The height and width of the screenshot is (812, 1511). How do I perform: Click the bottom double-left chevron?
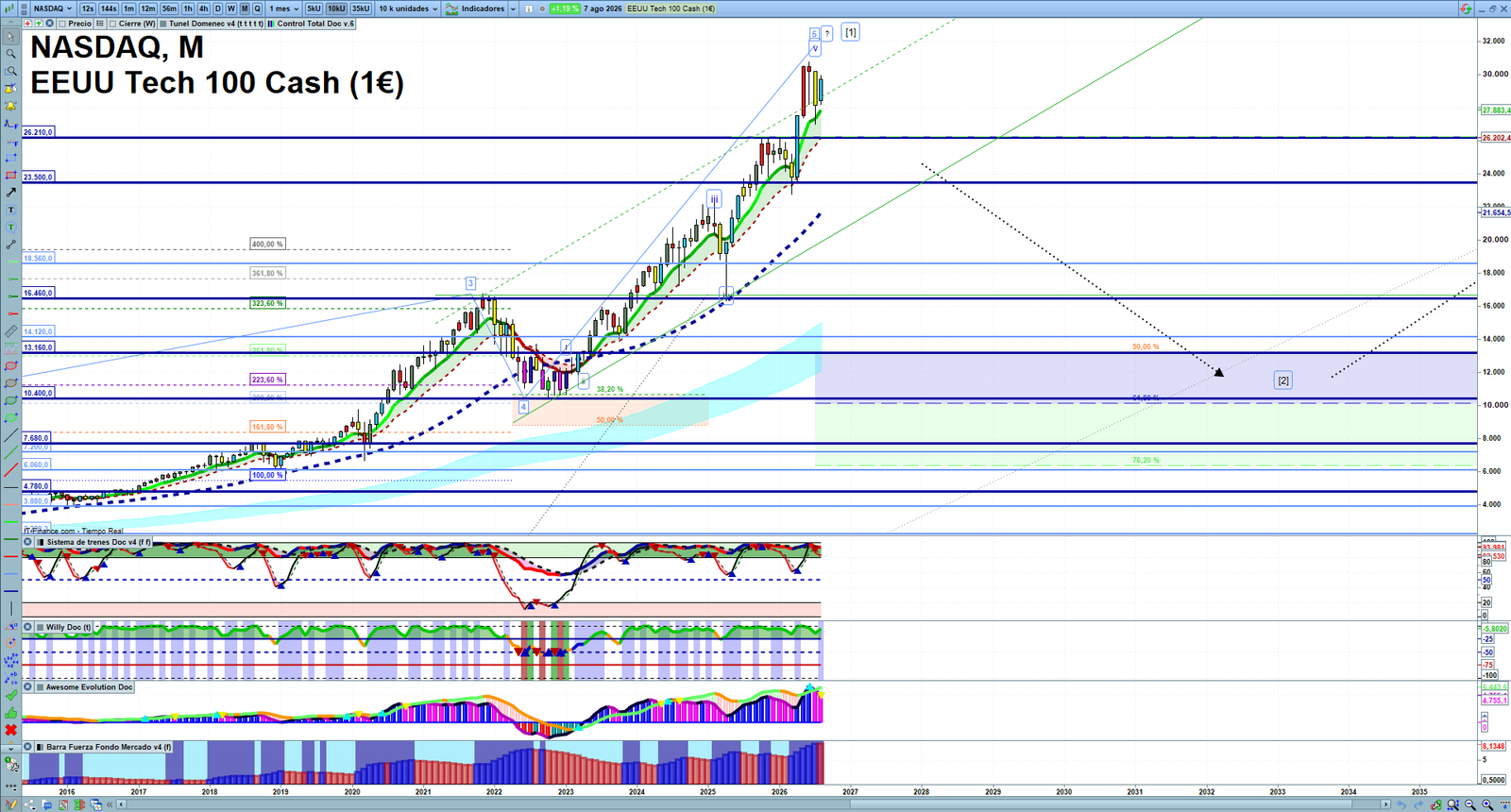[110, 804]
